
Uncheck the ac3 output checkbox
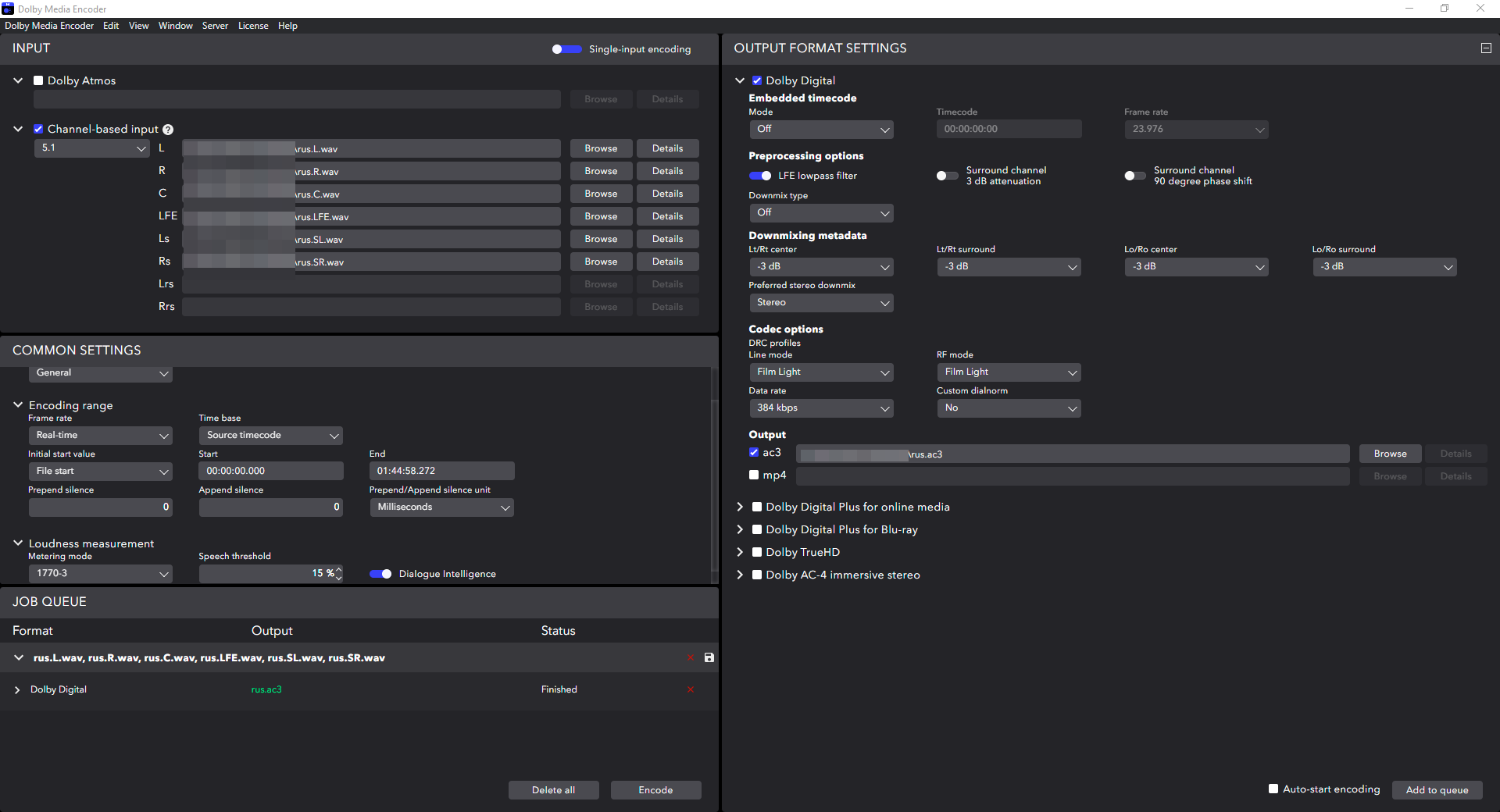point(754,452)
